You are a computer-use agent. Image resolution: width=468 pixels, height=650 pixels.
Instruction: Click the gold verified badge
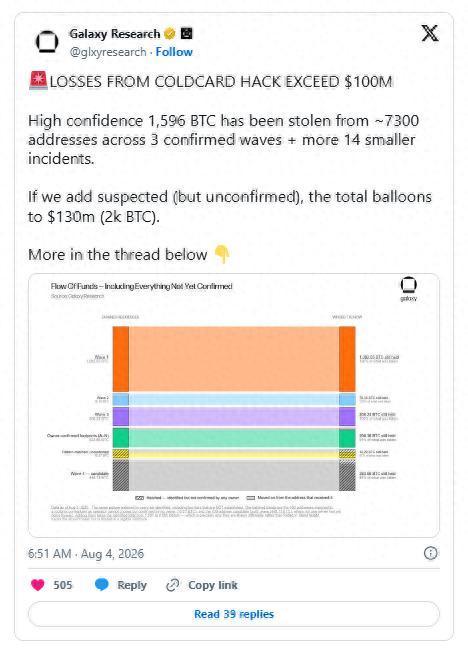170,34
